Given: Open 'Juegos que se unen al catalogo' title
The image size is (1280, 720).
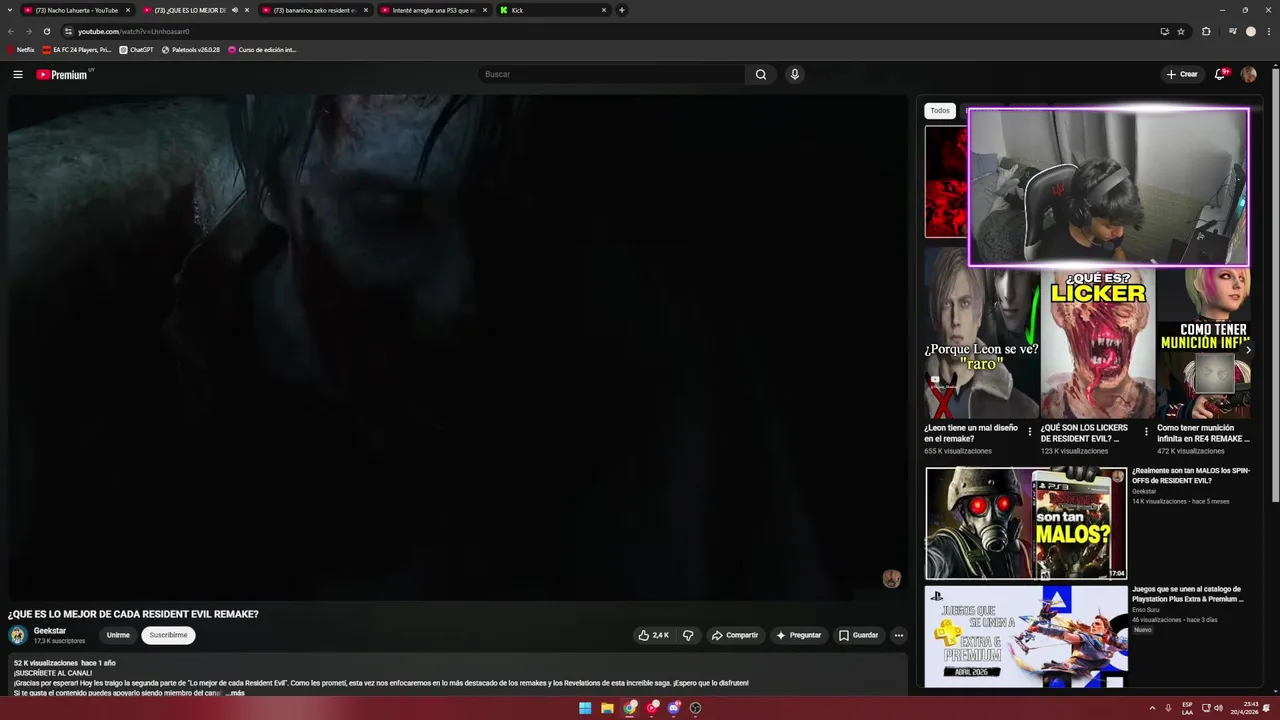Looking at the screenshot, I should 1188,594.
